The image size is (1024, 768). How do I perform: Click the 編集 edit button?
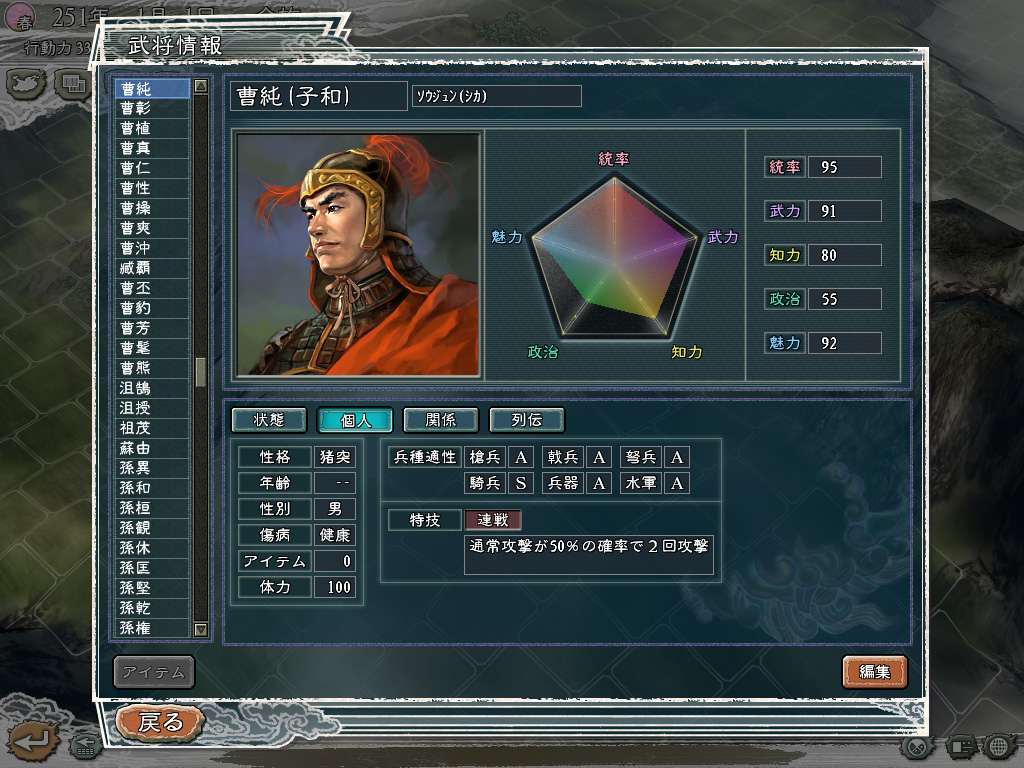(x=874, y=671)
